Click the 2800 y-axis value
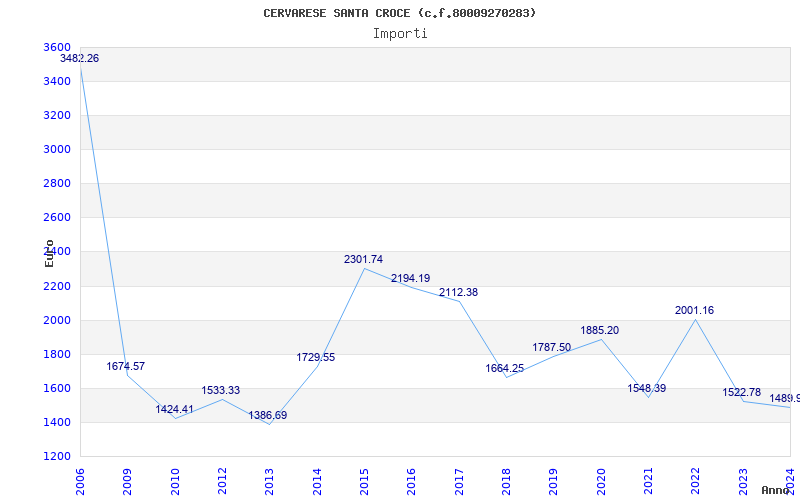This screenshot has width=800, height=500. (x=57, y=183)
